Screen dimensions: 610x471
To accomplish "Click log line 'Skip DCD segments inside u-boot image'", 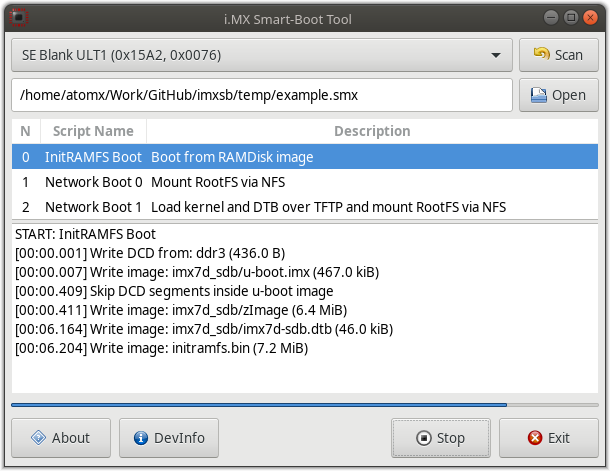I will click(x=174, y=291).
